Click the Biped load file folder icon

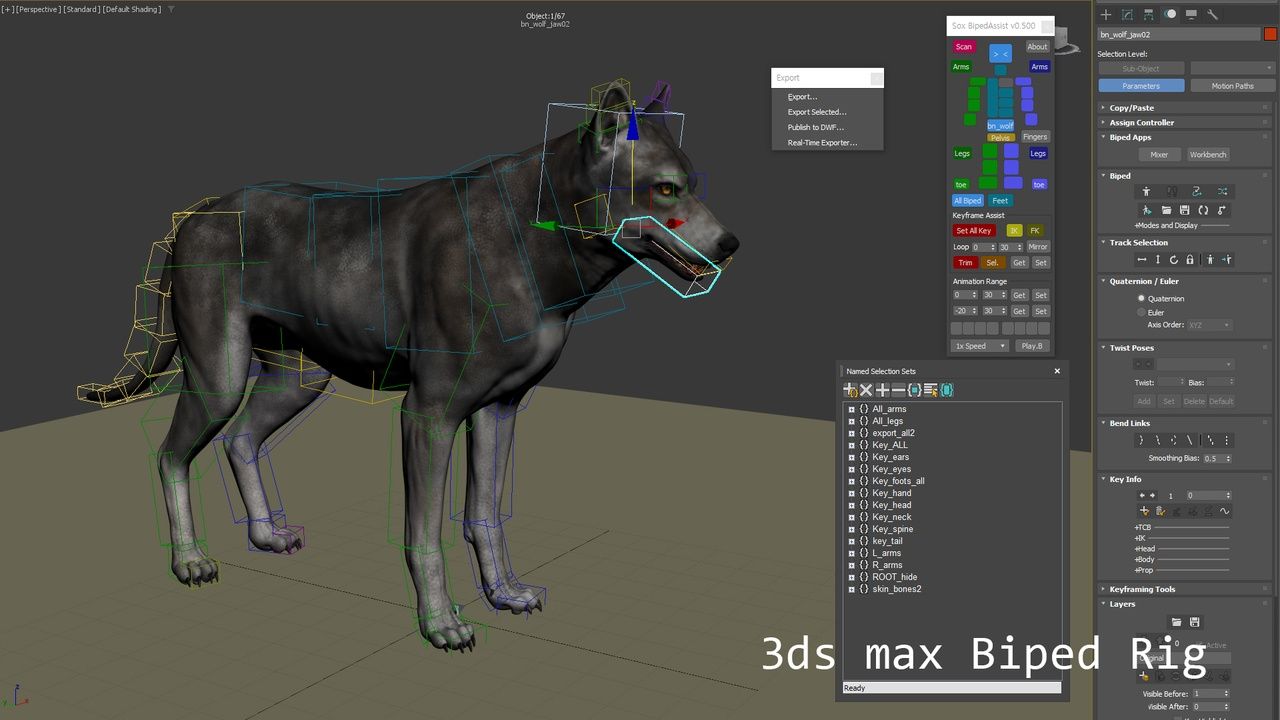(x=1165, y=210)
